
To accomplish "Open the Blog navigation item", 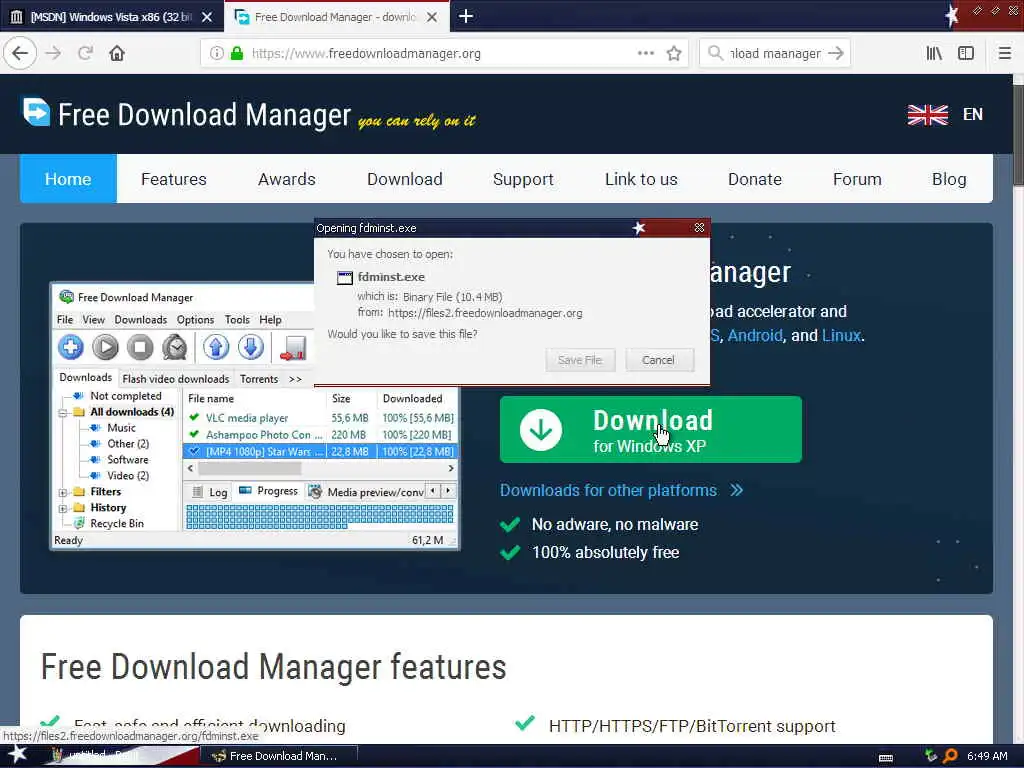I will point(949,179).
